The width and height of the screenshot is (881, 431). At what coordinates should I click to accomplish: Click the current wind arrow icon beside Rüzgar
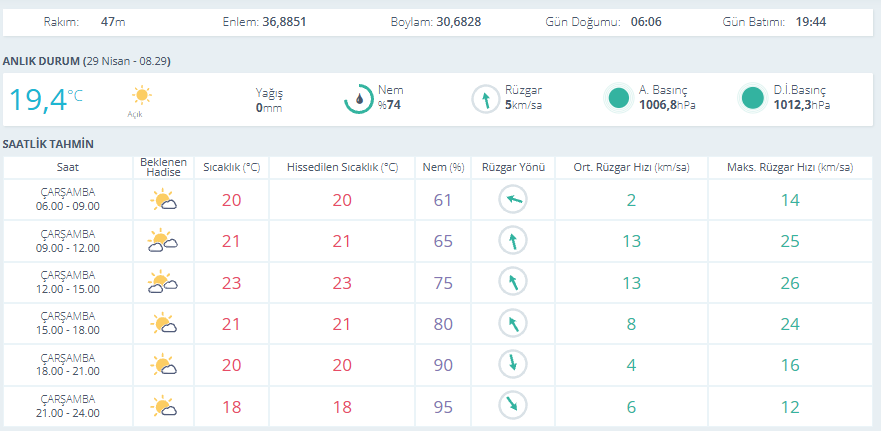pyautogui.click(x=485, y=98)
